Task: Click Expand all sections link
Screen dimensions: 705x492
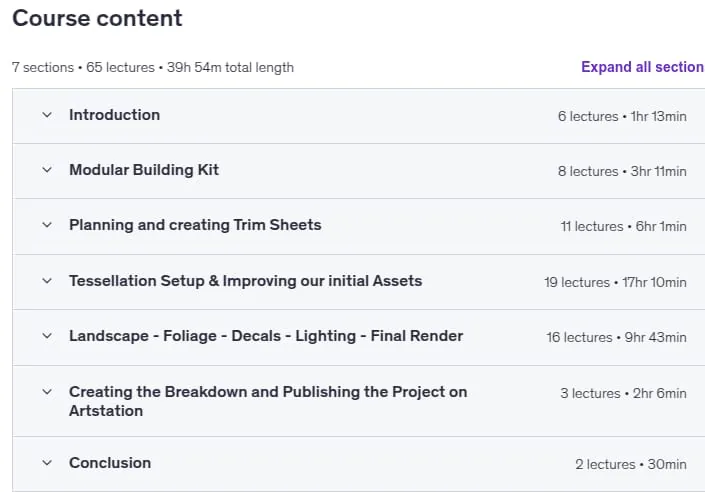Action: coord(643,67)
